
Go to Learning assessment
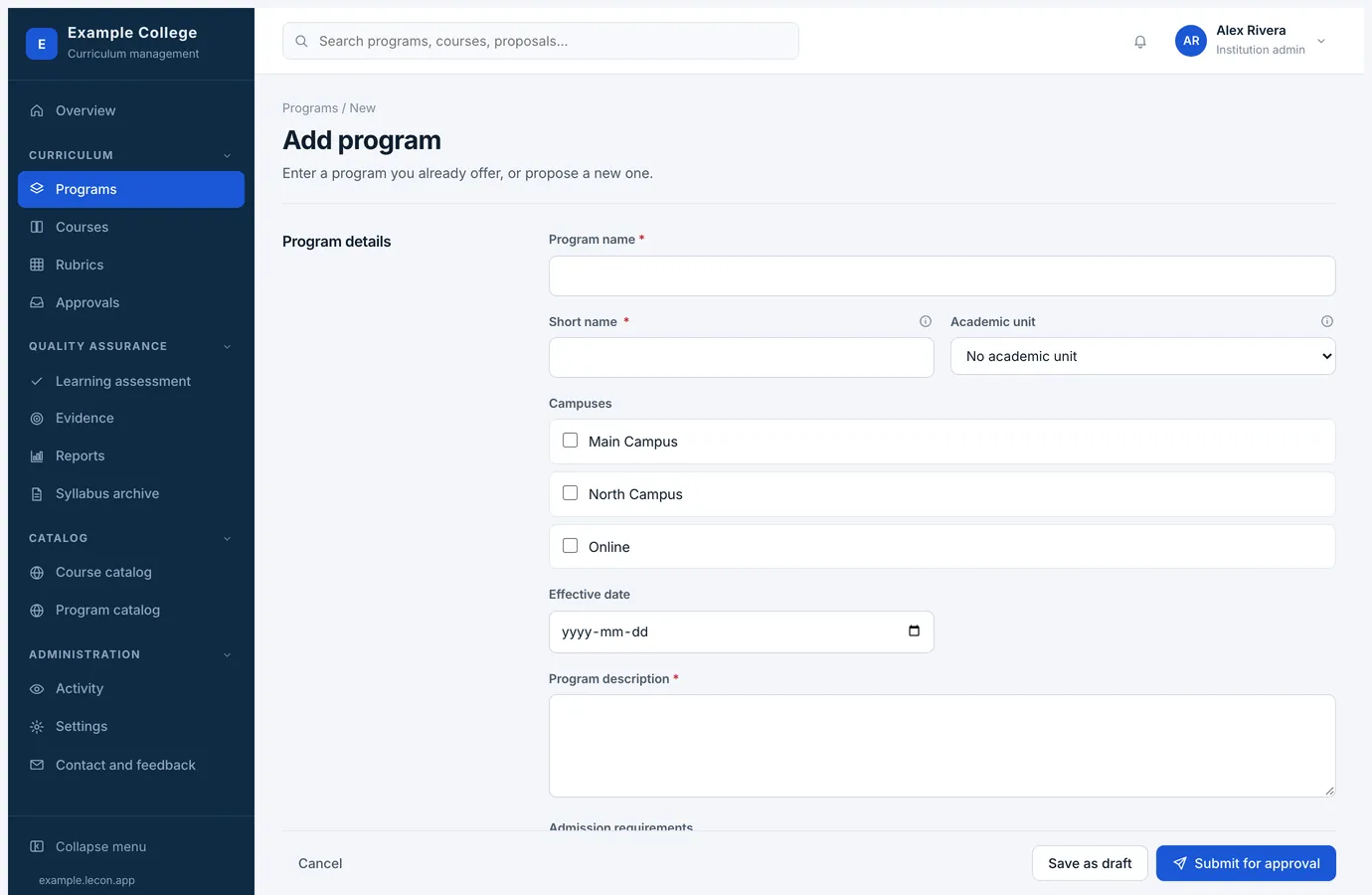[131, 381]
